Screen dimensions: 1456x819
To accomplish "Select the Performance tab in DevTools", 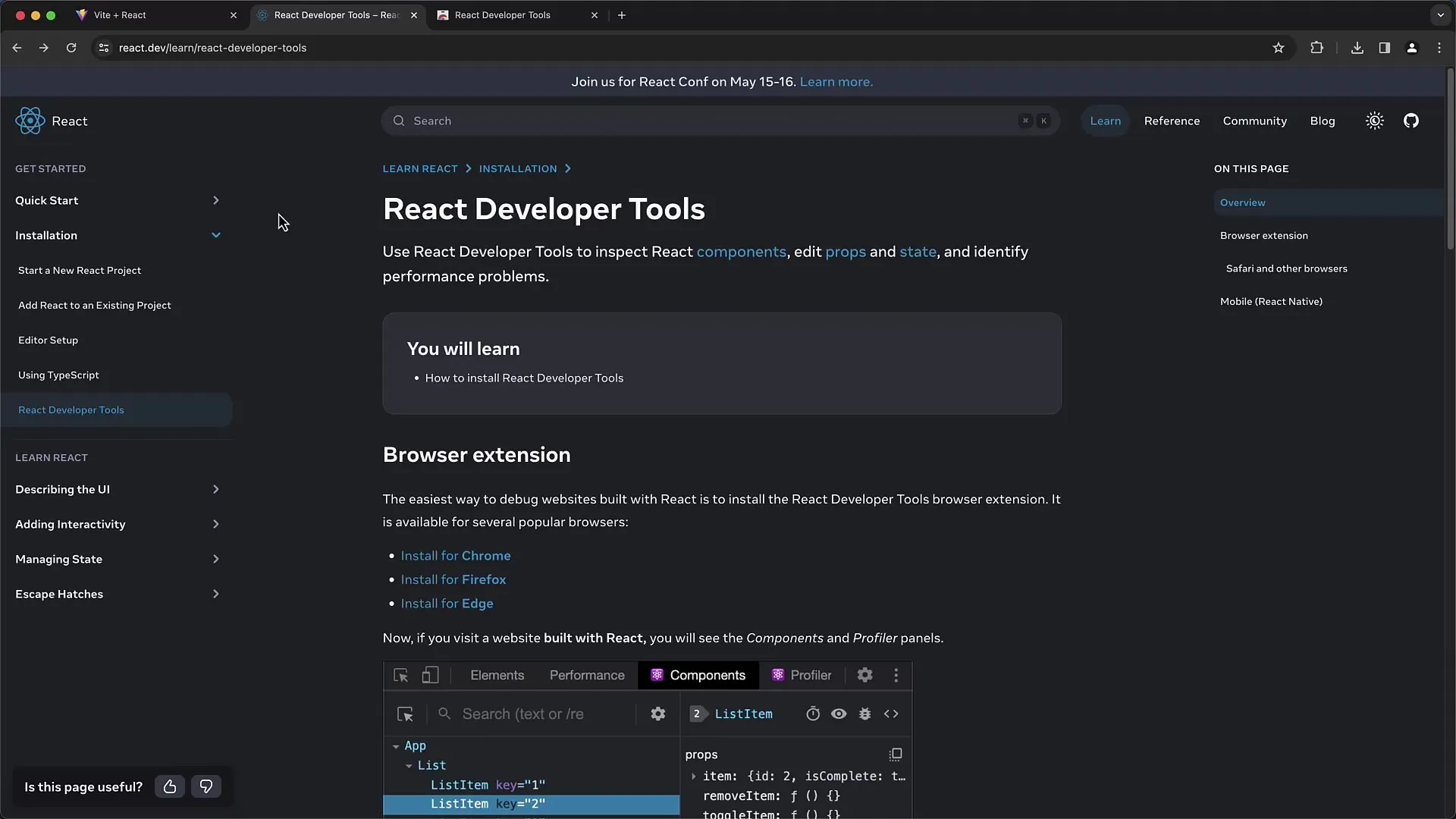I will point(587,675).
